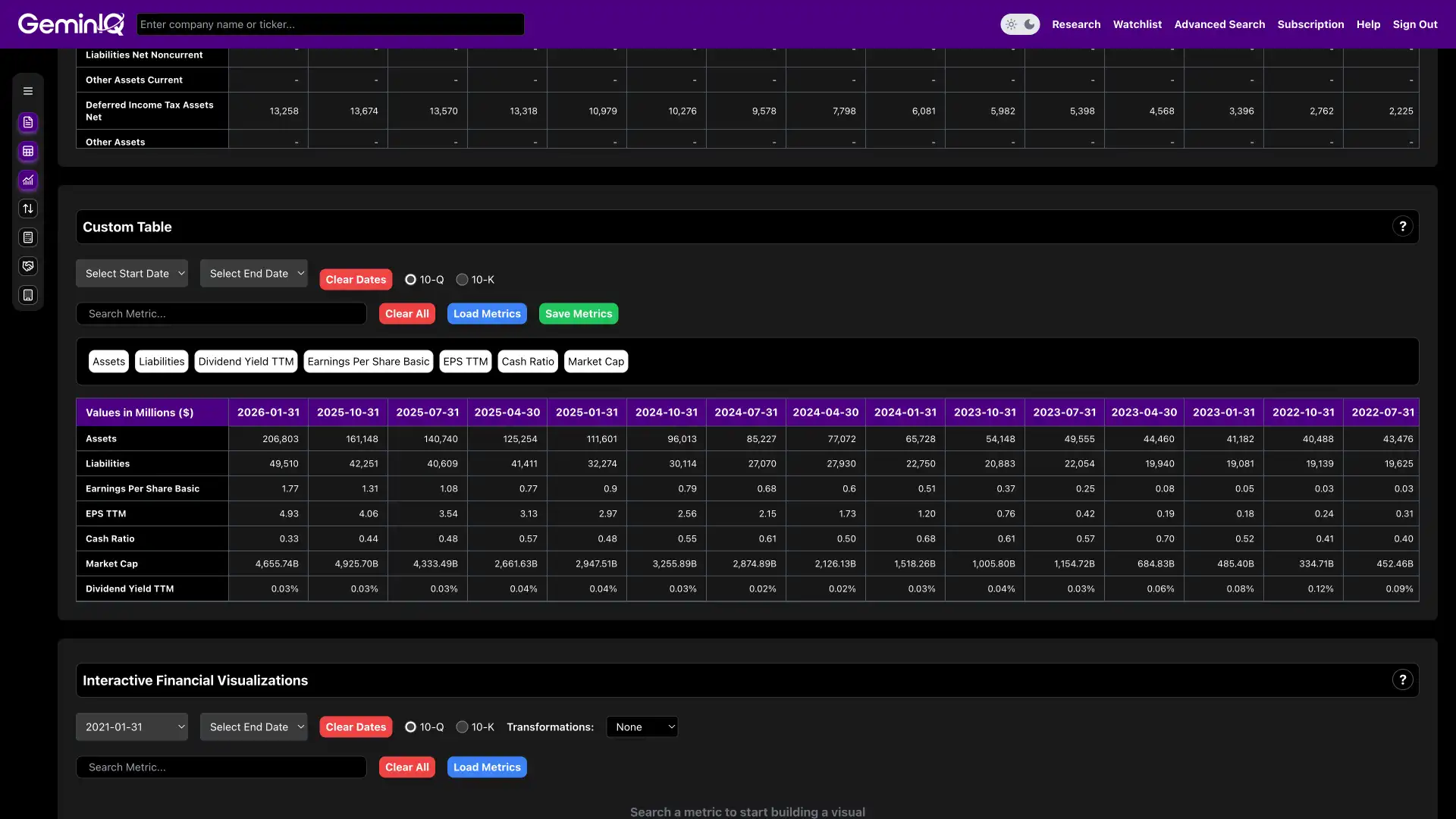Select the document filings icon in the sidebar

[28, 122]
